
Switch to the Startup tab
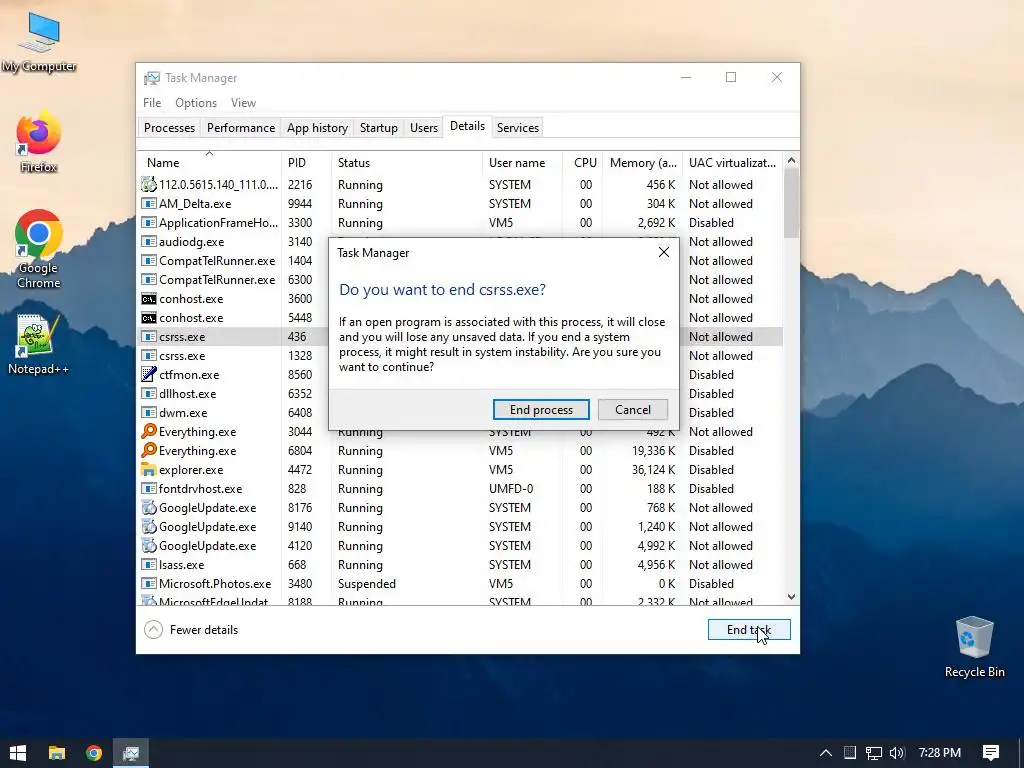click(x=379, y=127)
